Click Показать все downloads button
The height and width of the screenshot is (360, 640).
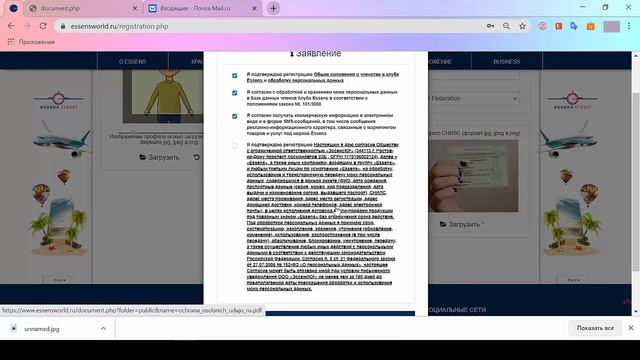(595, 328)
